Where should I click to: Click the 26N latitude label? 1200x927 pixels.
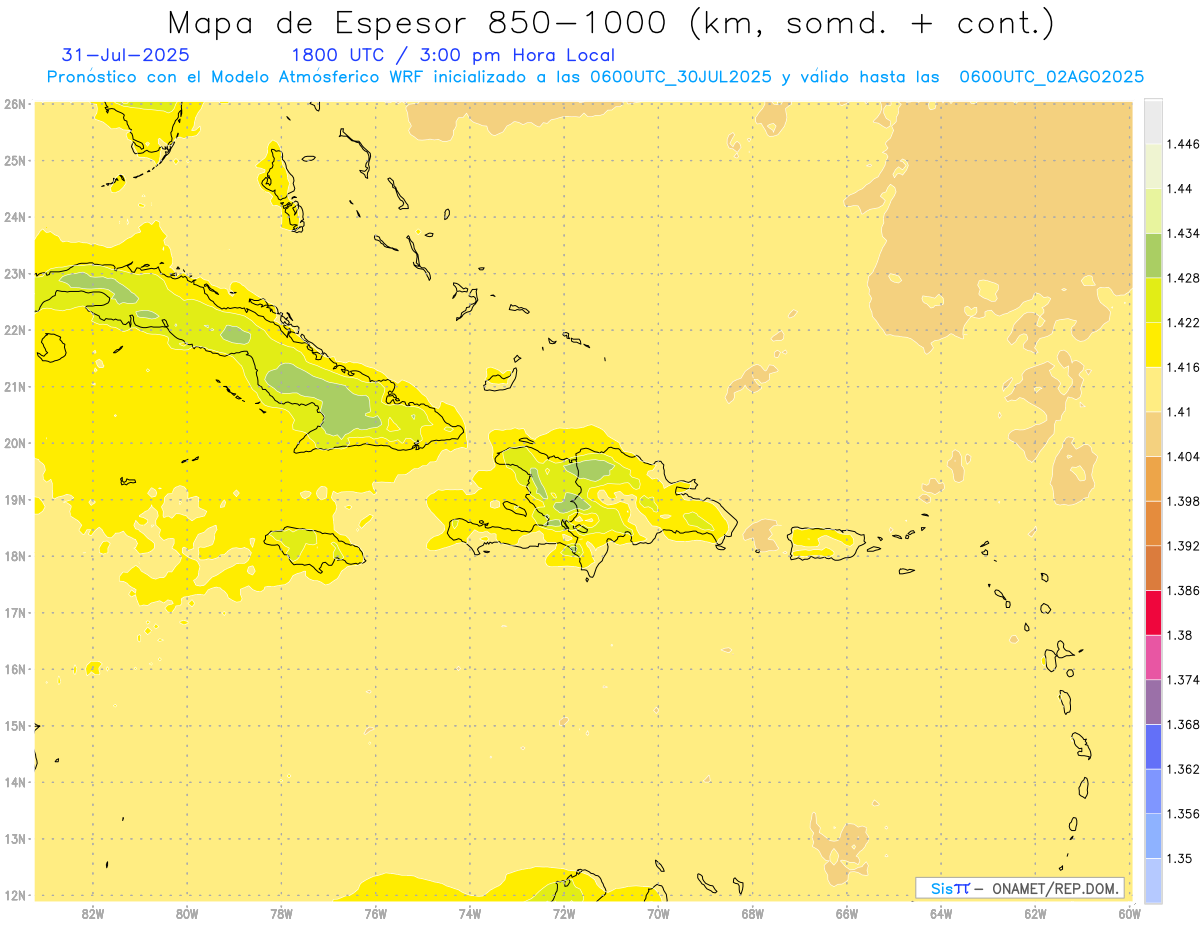[x=15, y=104]
